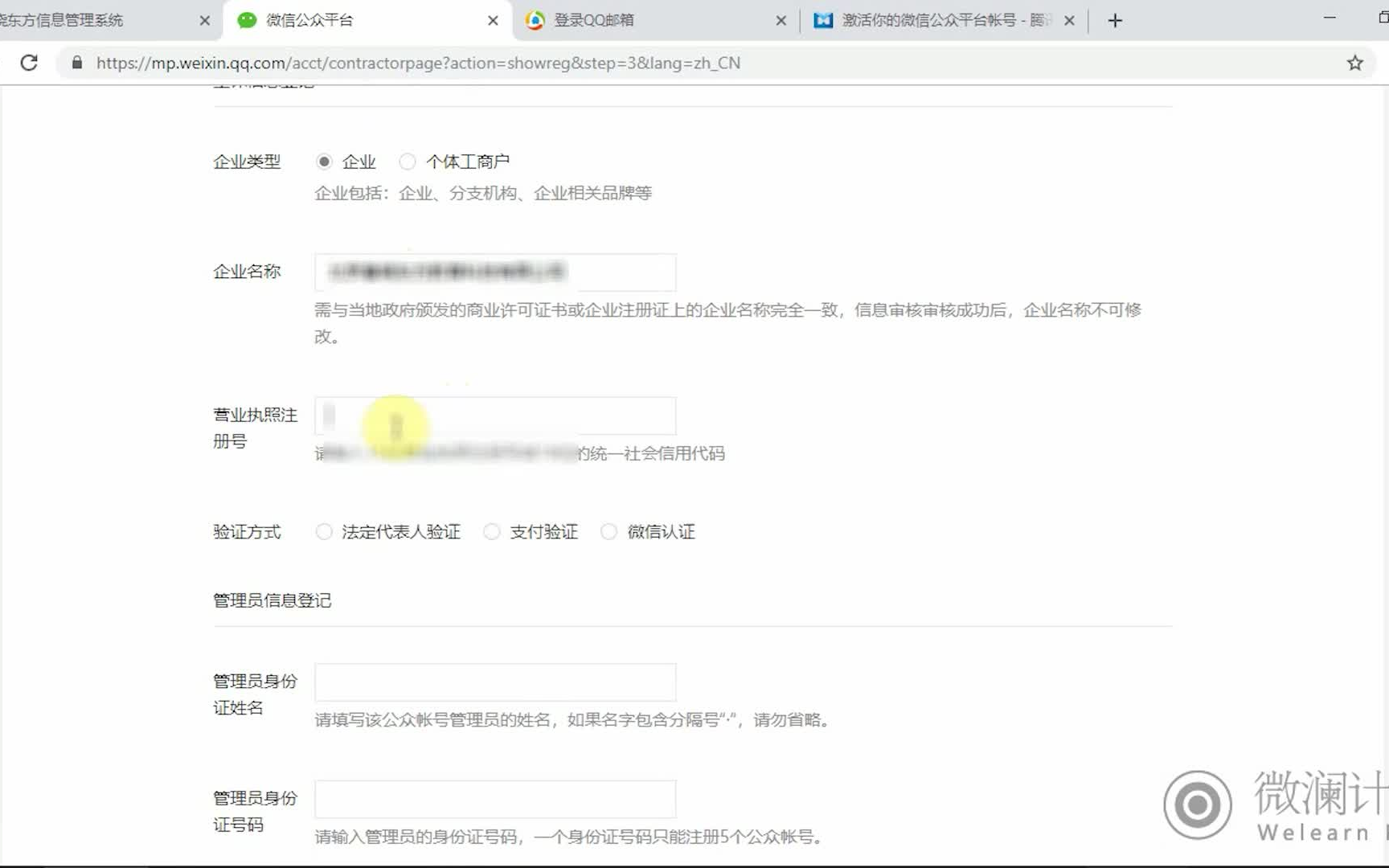Click the 请输入管理员的身份证号码 hint text
This screenshot has height=868, width=1389.
[x=569, y=837]
